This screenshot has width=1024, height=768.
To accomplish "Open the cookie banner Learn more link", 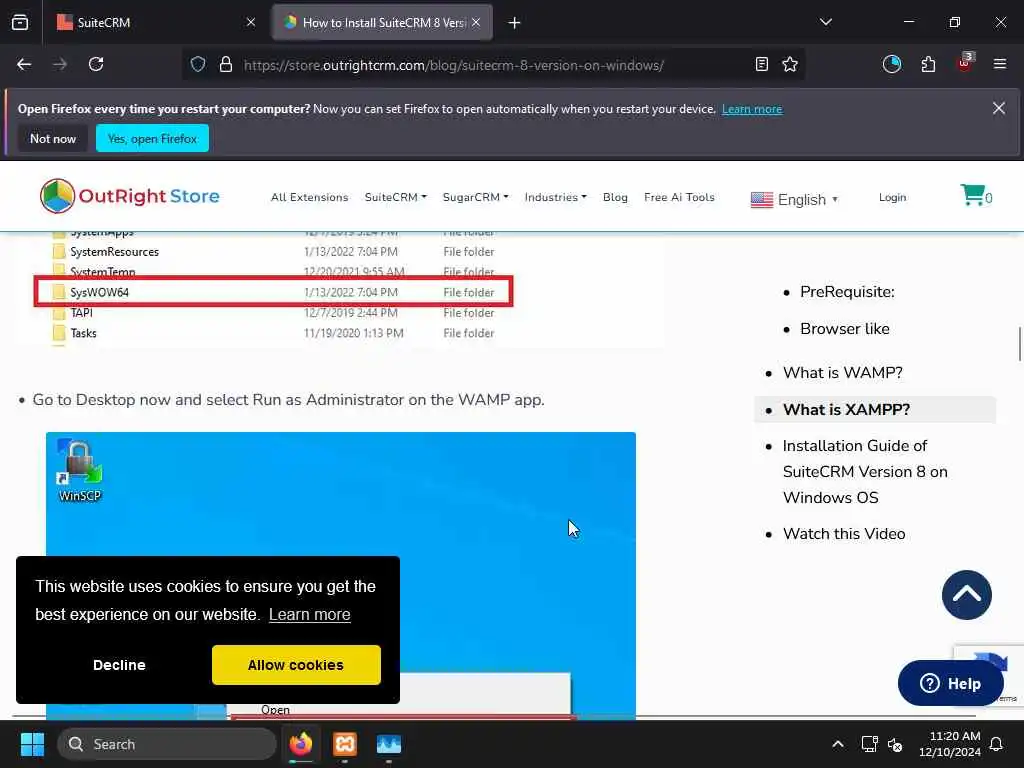I will (310, 615).
